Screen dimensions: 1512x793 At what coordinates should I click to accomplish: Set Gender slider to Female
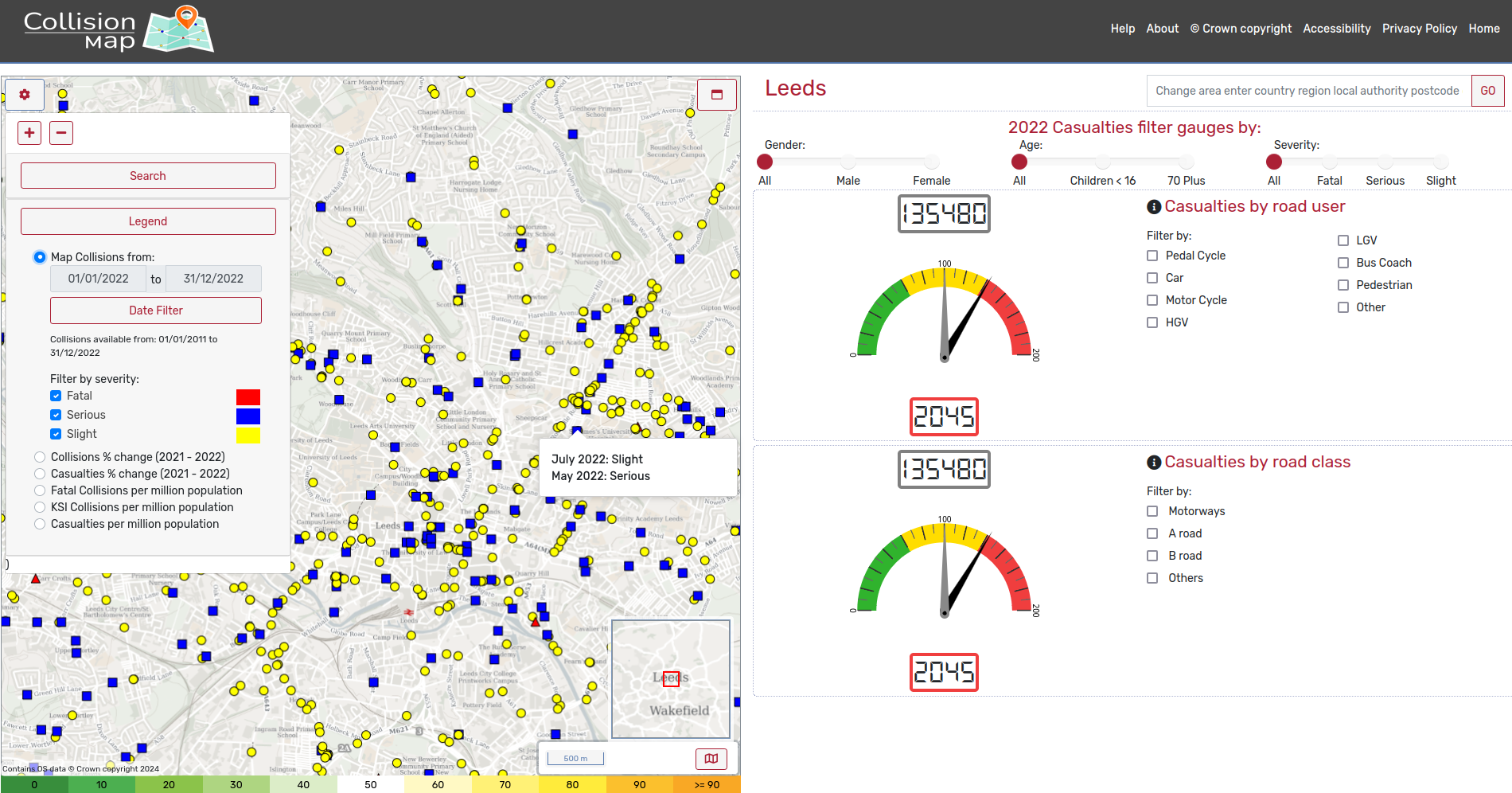click(932, 162)
